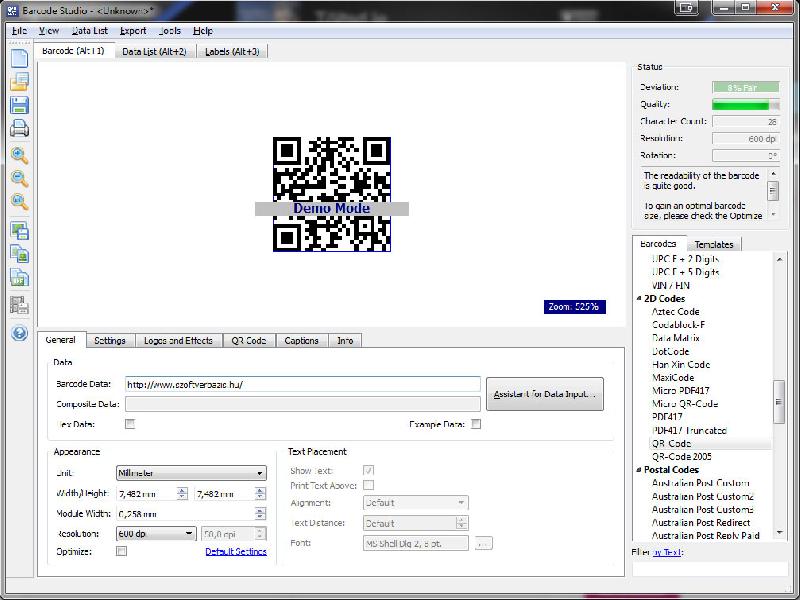Select MaxiCode in the list
The height and width of the screenshot is (600, 800).
point(673,378)
